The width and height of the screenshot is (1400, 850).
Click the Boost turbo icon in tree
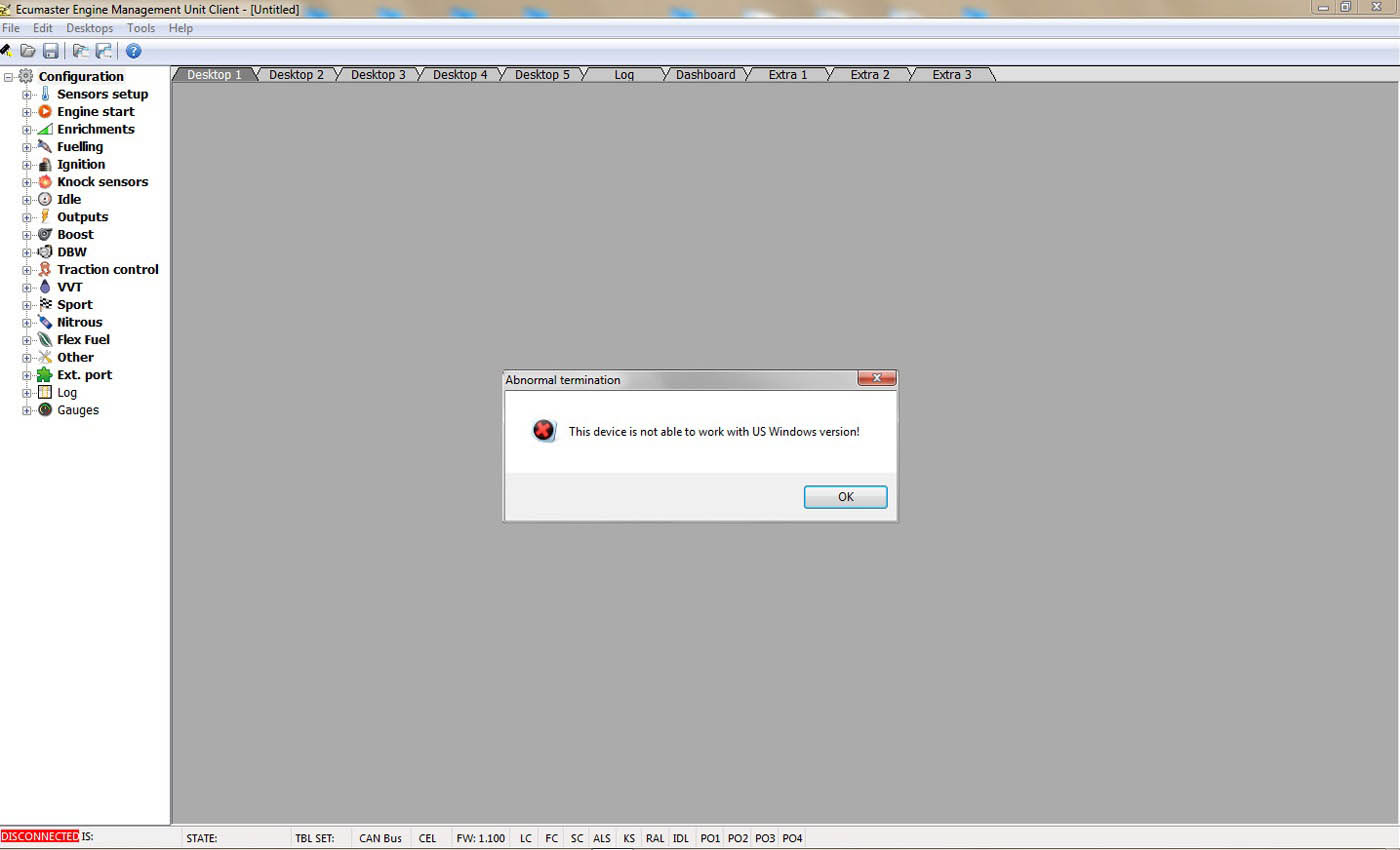pyautogui.click(x=45, y=234)
